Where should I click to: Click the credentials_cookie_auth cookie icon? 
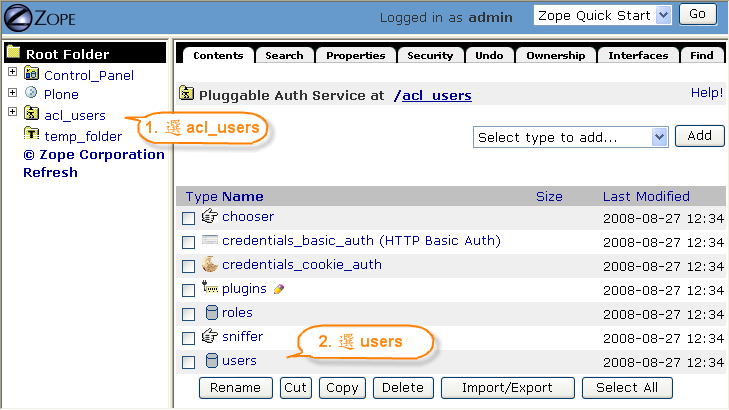pos(210,264)
